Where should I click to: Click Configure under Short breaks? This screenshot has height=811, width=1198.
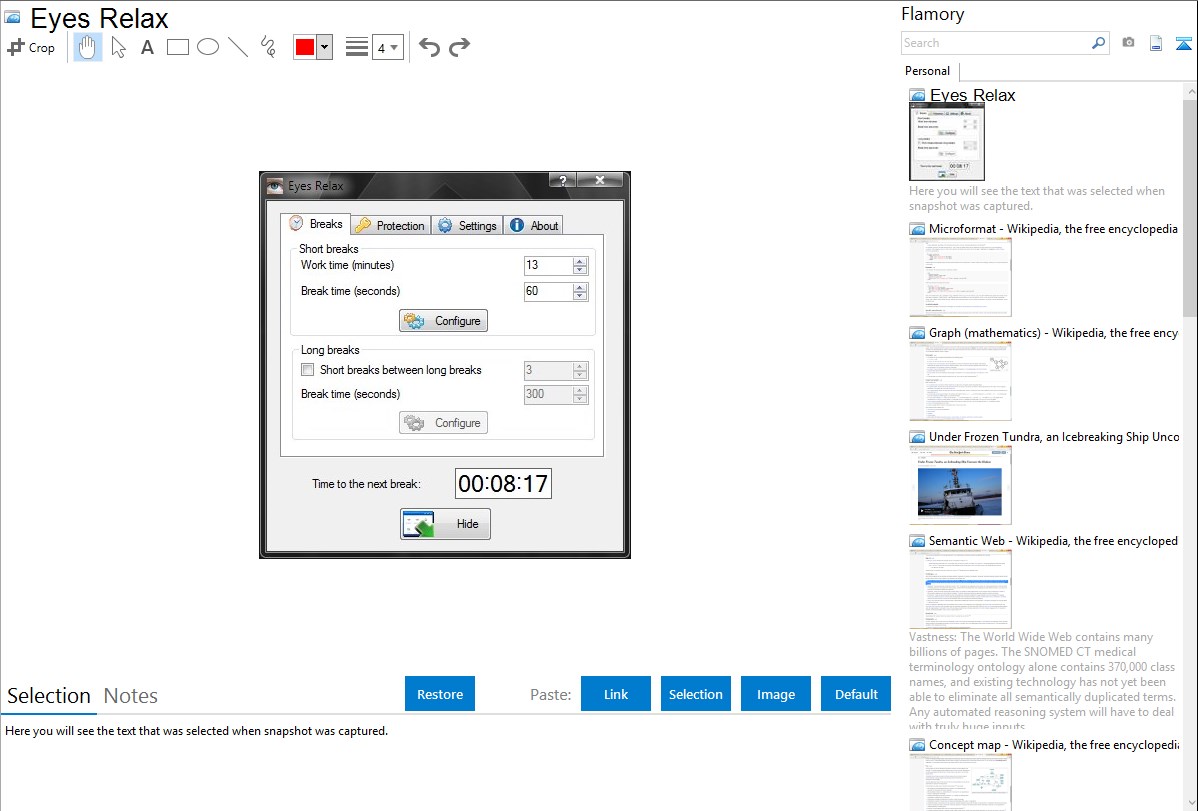443,321
